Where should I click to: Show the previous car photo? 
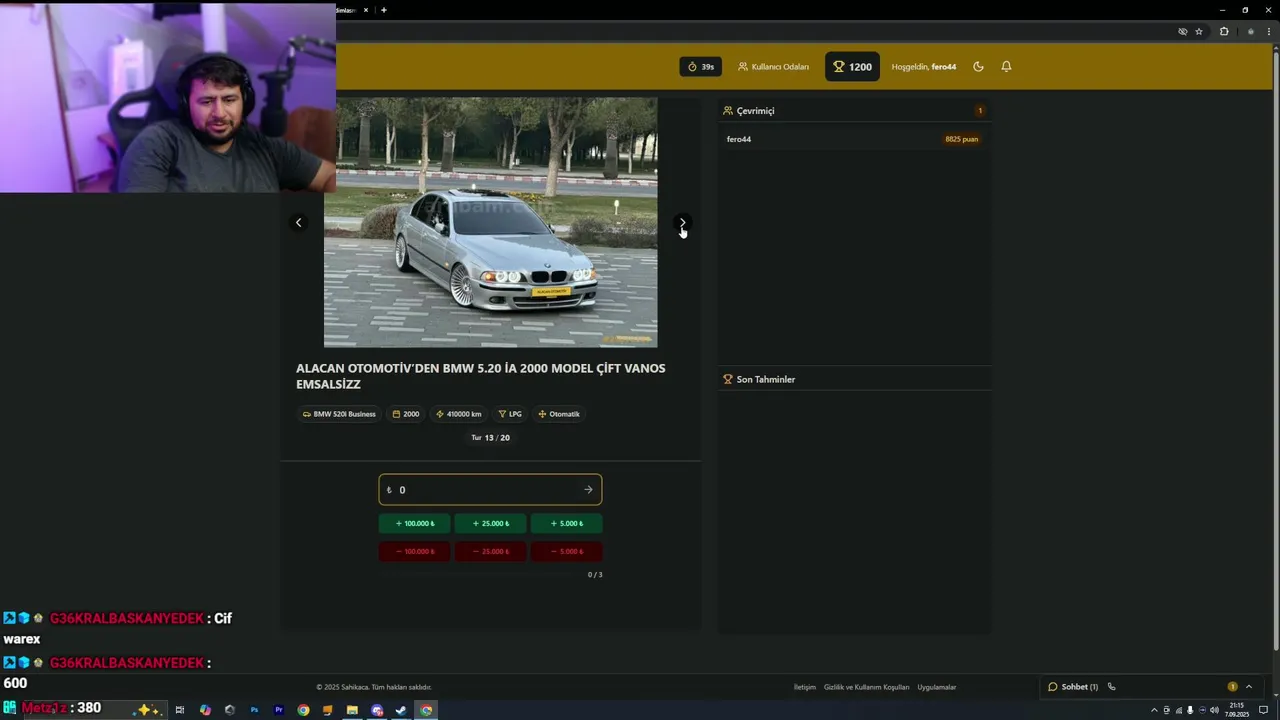click(x=298, y=222)
